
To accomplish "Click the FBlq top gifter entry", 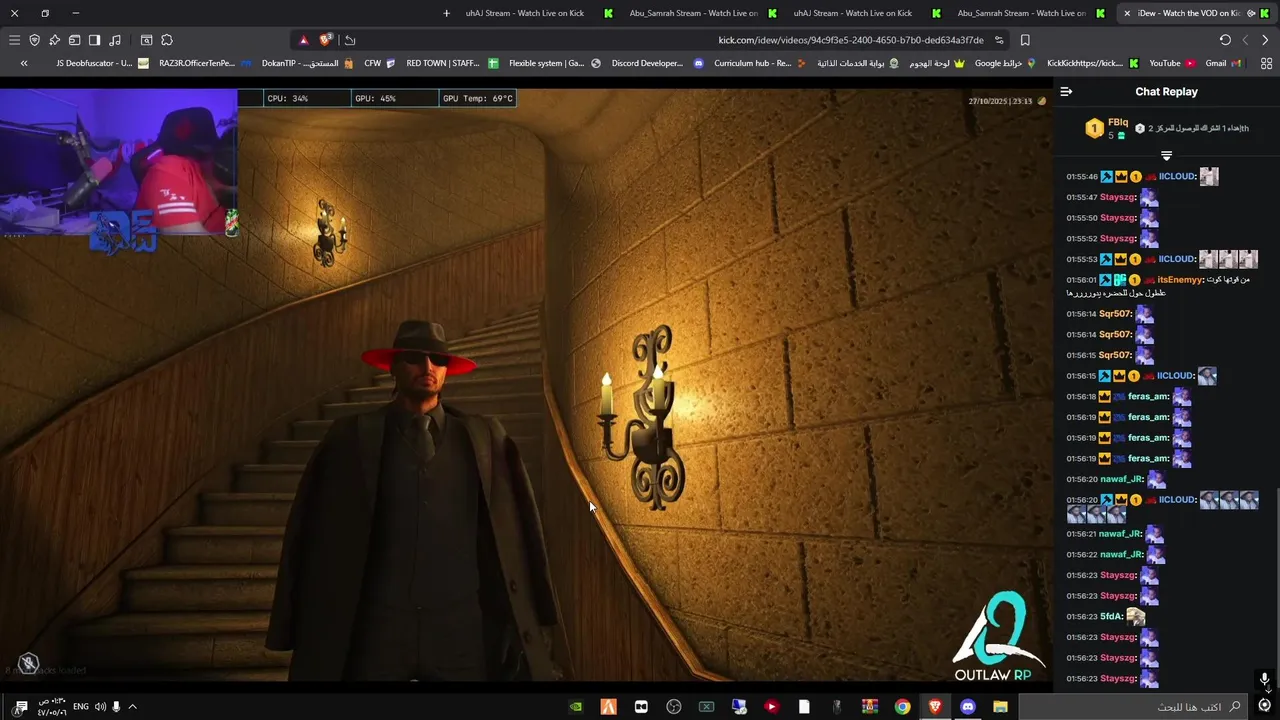I will pos(1107,128).
